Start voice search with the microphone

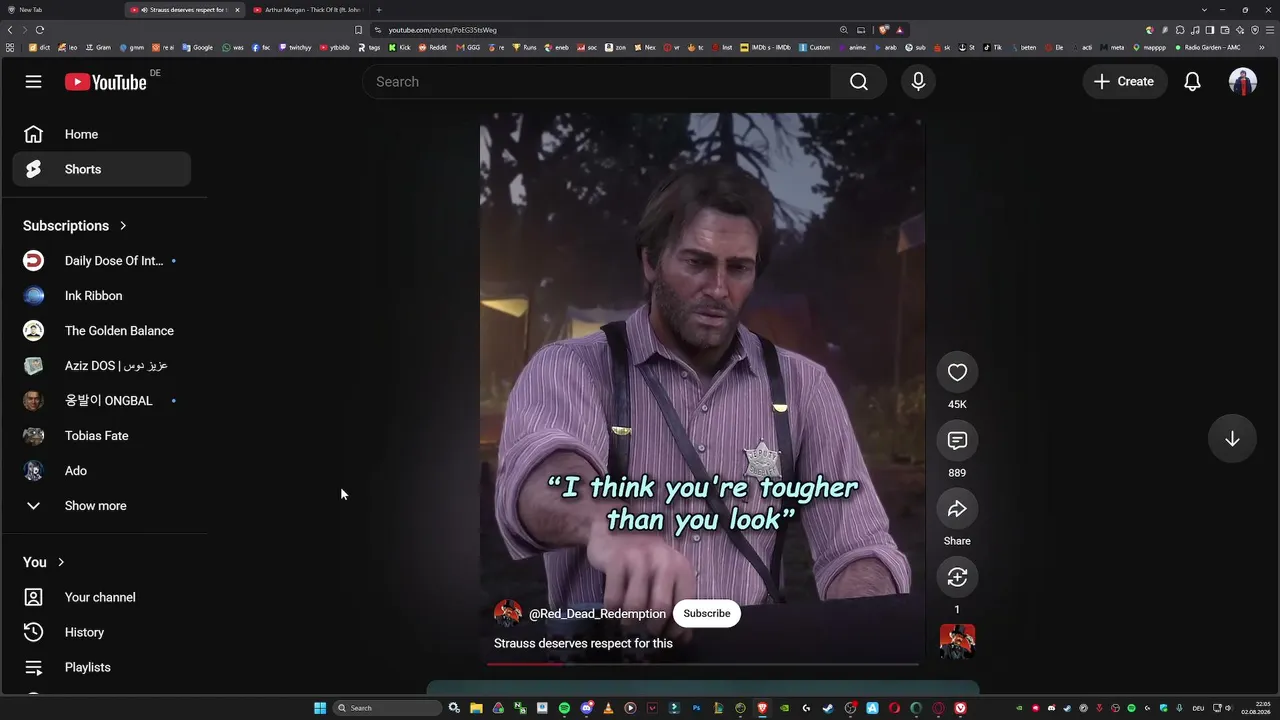(x=918, y=82)
